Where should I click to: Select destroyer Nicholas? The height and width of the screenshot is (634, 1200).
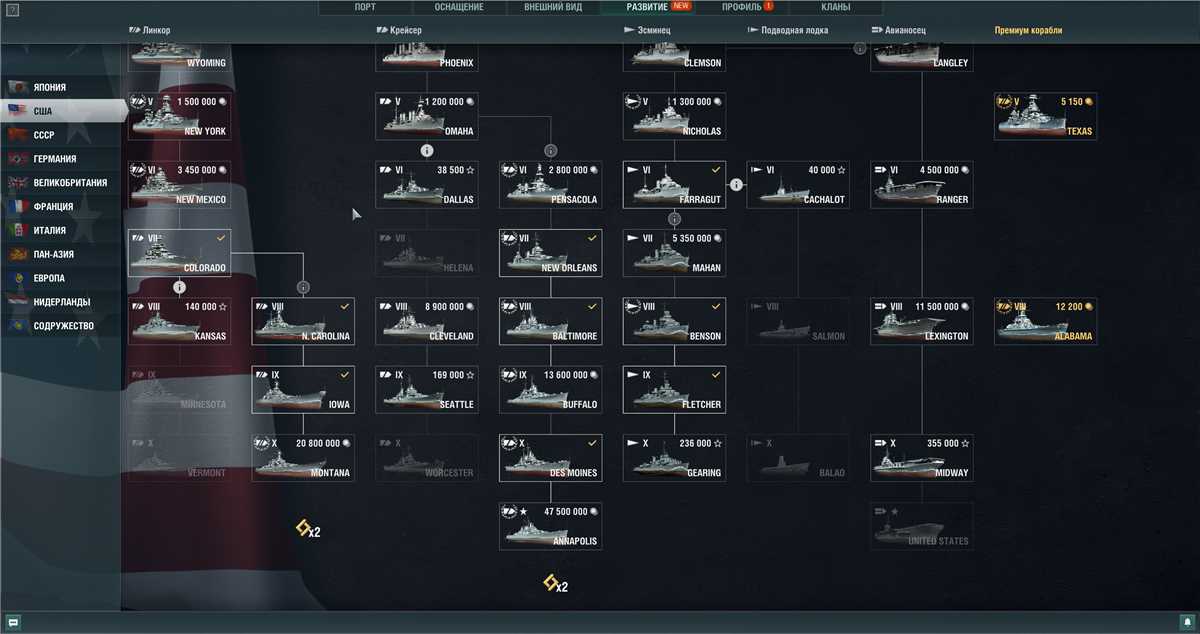[675, 116]
